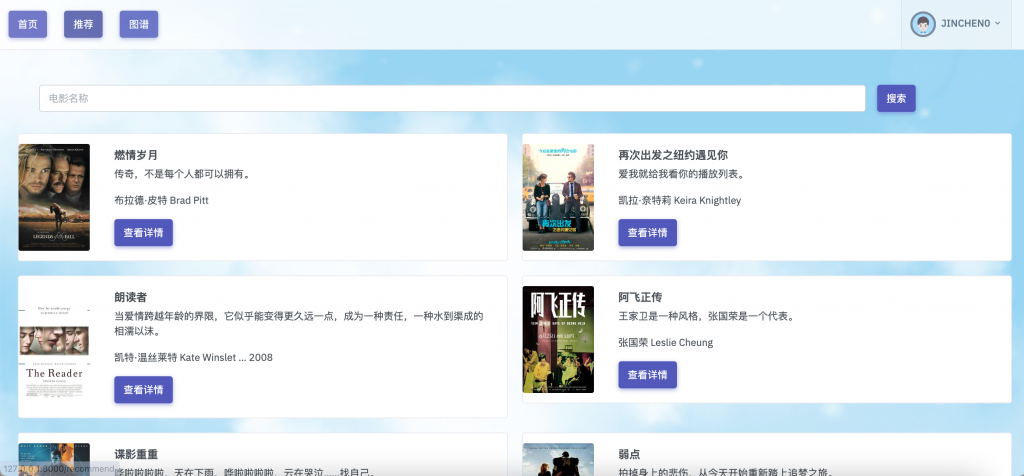Focus the 电影名称 search field
Screen dimensions: 1024x476
(x=452, y=99)
